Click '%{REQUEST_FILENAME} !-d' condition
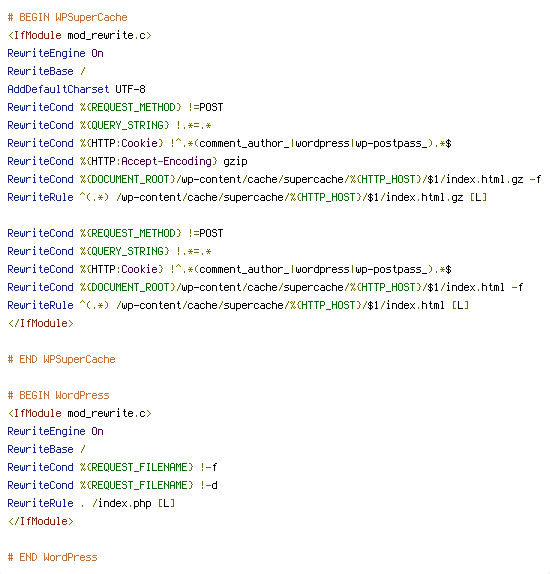This screenshot has width=550, height=574. (149, 485)
